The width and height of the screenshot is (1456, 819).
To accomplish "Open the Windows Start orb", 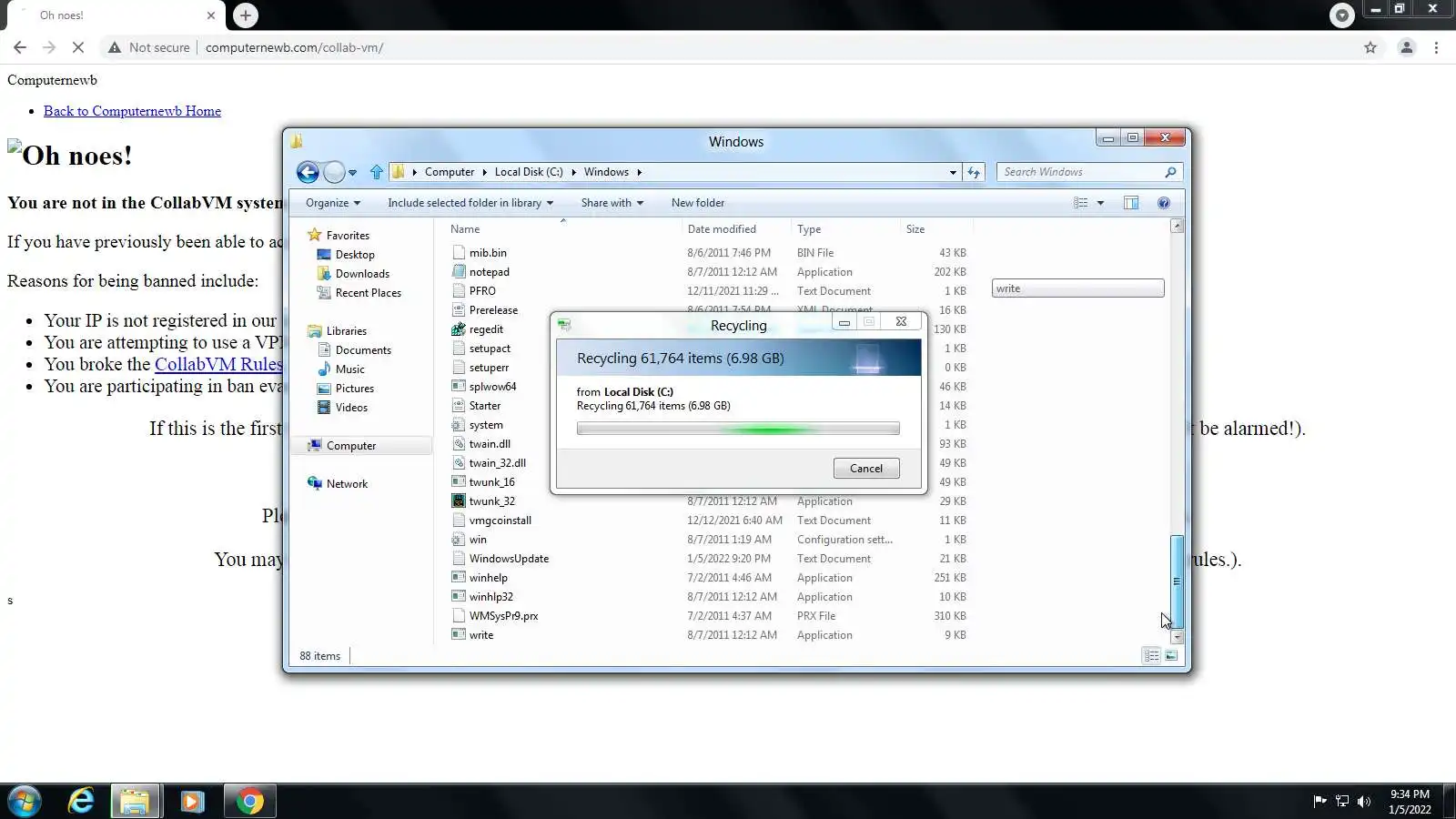I will [25, 802].
